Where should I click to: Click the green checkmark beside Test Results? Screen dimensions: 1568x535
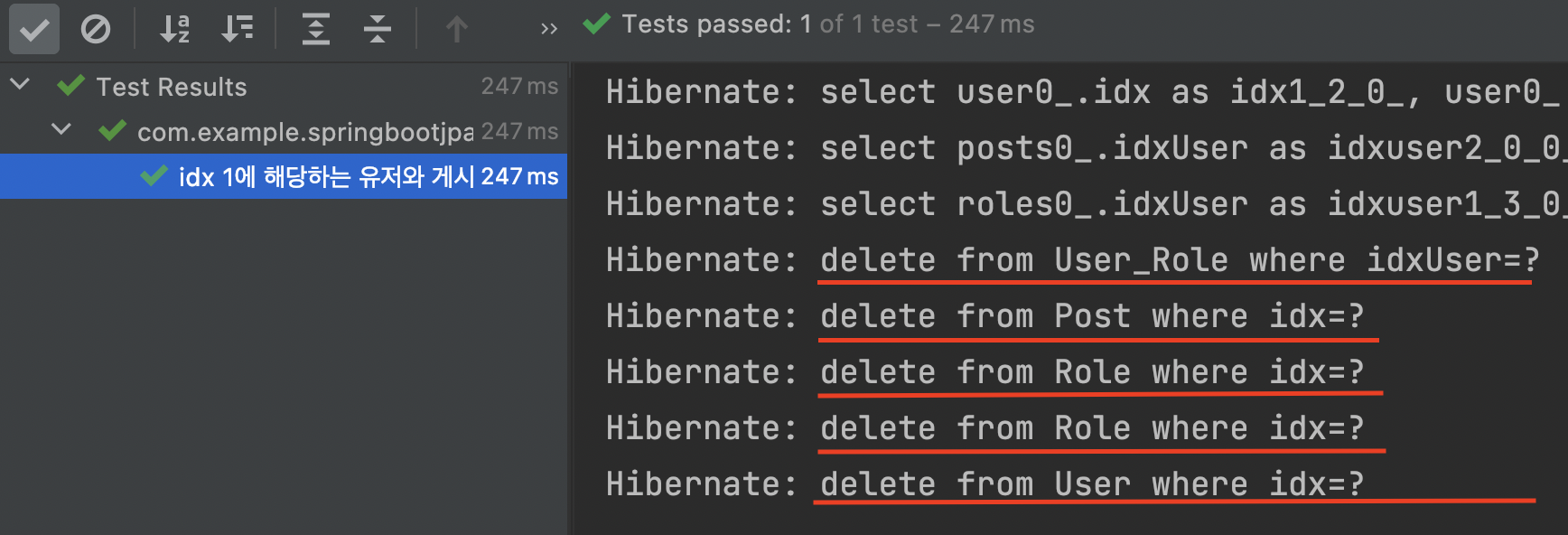(70, 86)
